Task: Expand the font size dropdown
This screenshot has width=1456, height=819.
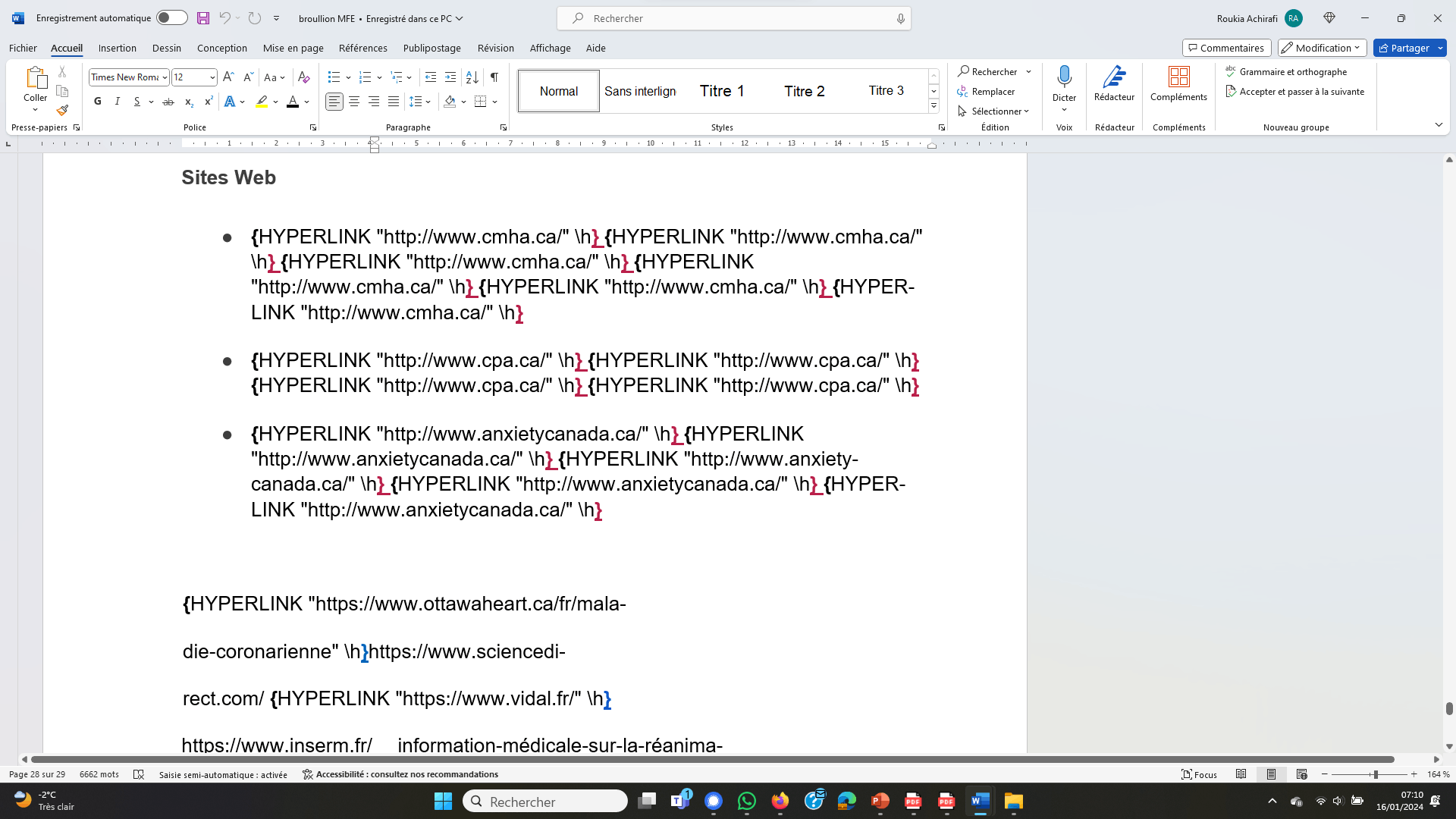Action: pyautogui.click(x=212, y=77)
